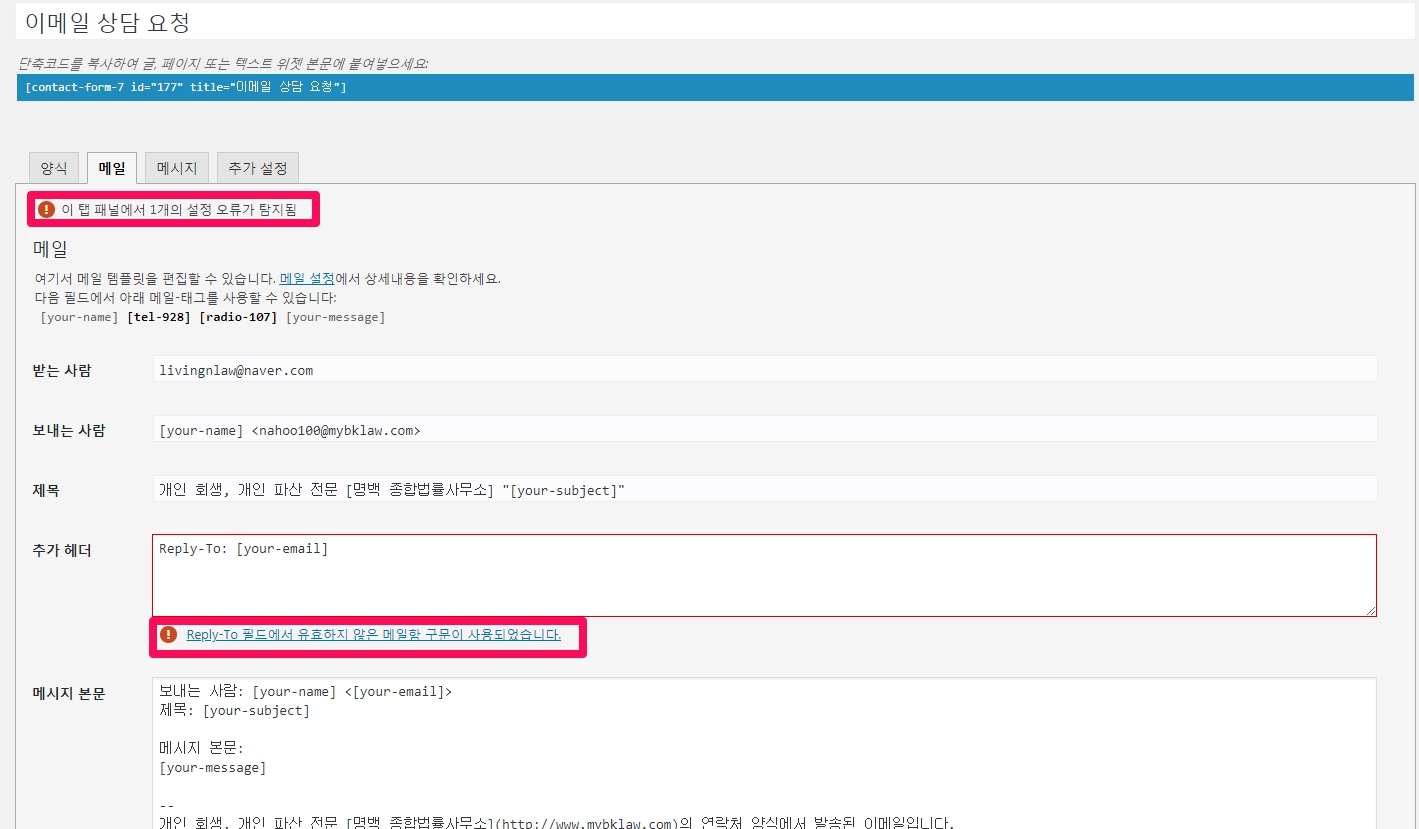Screen dimensions: 1419x829
Task: Edit the 추가 헤더 Reply-To textarea
Action: tap(764, 575)
